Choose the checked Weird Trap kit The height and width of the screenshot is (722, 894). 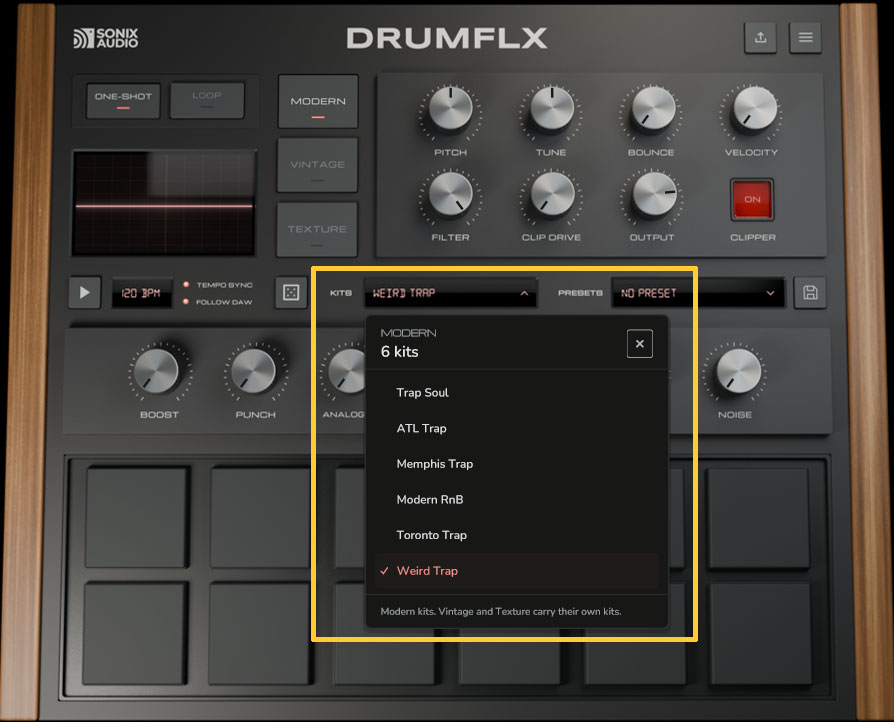[x=517, y=571]
